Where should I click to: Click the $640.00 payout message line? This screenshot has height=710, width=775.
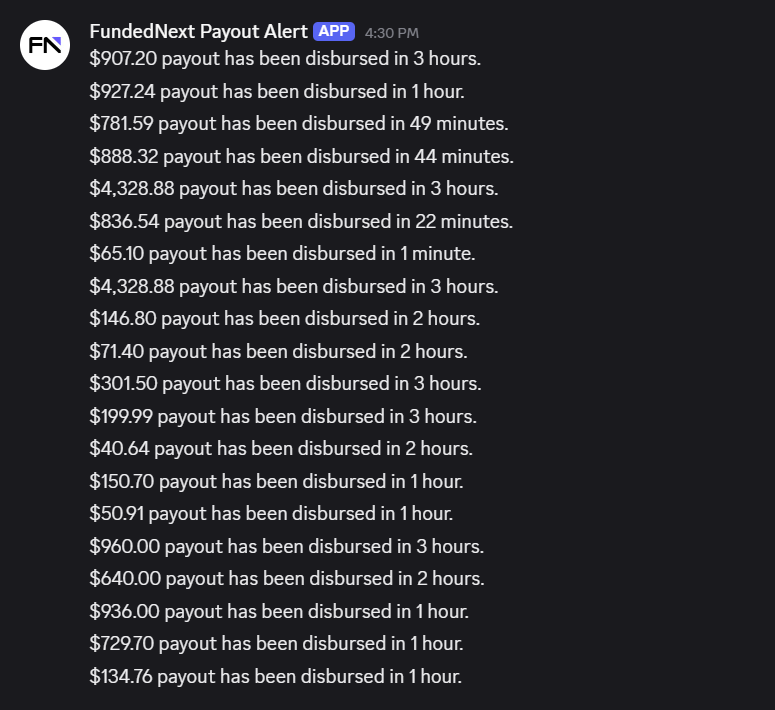286,578
